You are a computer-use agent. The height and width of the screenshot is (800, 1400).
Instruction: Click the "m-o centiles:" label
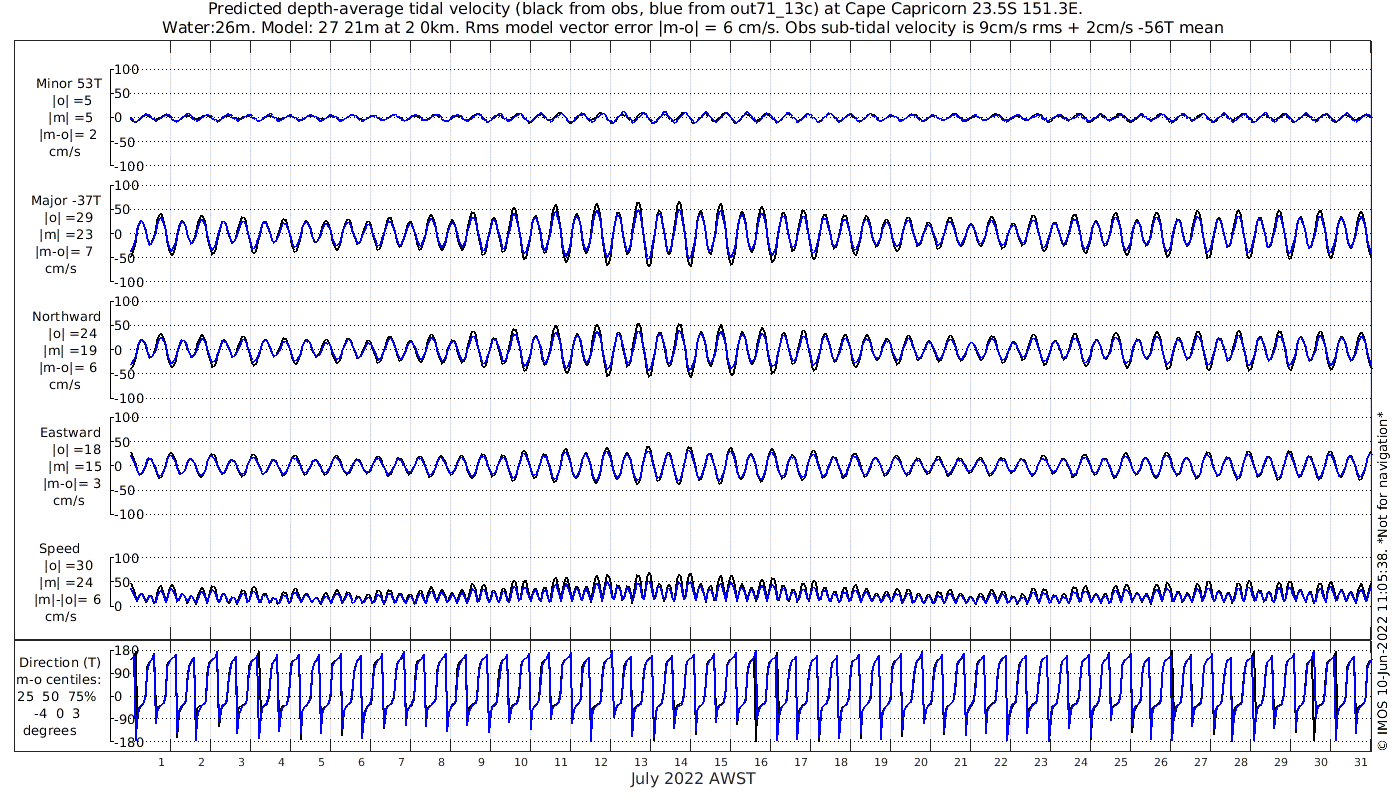(60, 679)
